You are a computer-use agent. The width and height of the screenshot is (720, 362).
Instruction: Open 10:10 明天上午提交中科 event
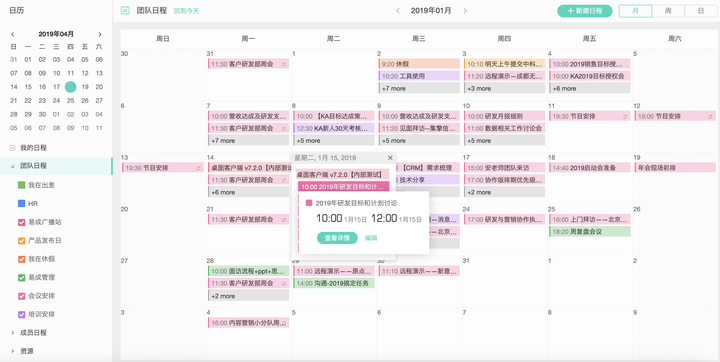coord(504,64)
